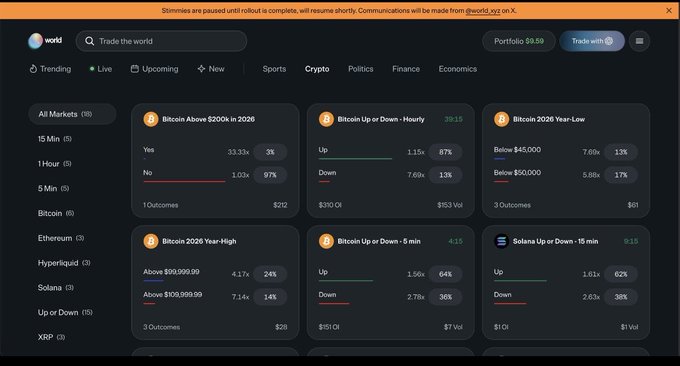680x366 pixels.
Task: Open the Live tab
Action: click(101, 69)
